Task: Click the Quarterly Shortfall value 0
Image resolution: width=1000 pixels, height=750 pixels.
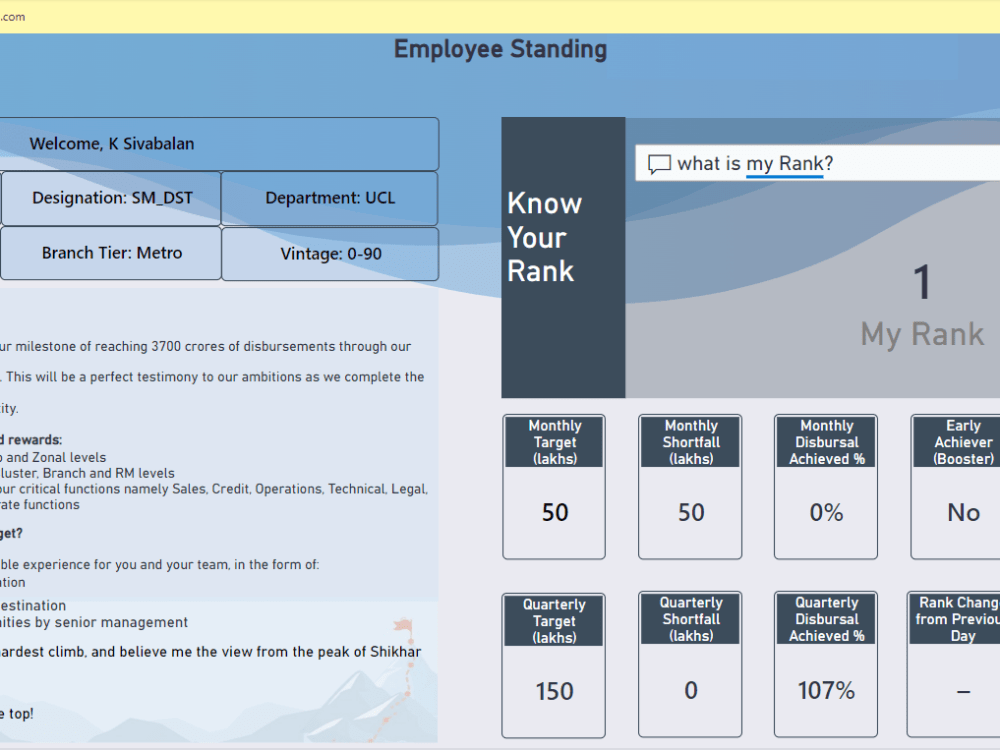Action: click(x=691, y=690)
